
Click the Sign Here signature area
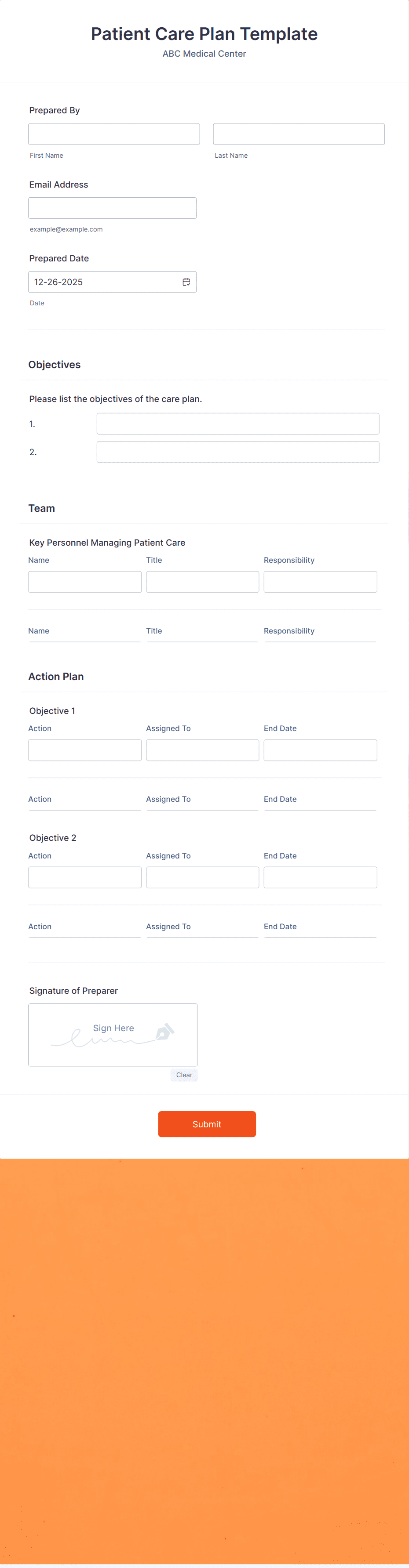(113, 1034)
